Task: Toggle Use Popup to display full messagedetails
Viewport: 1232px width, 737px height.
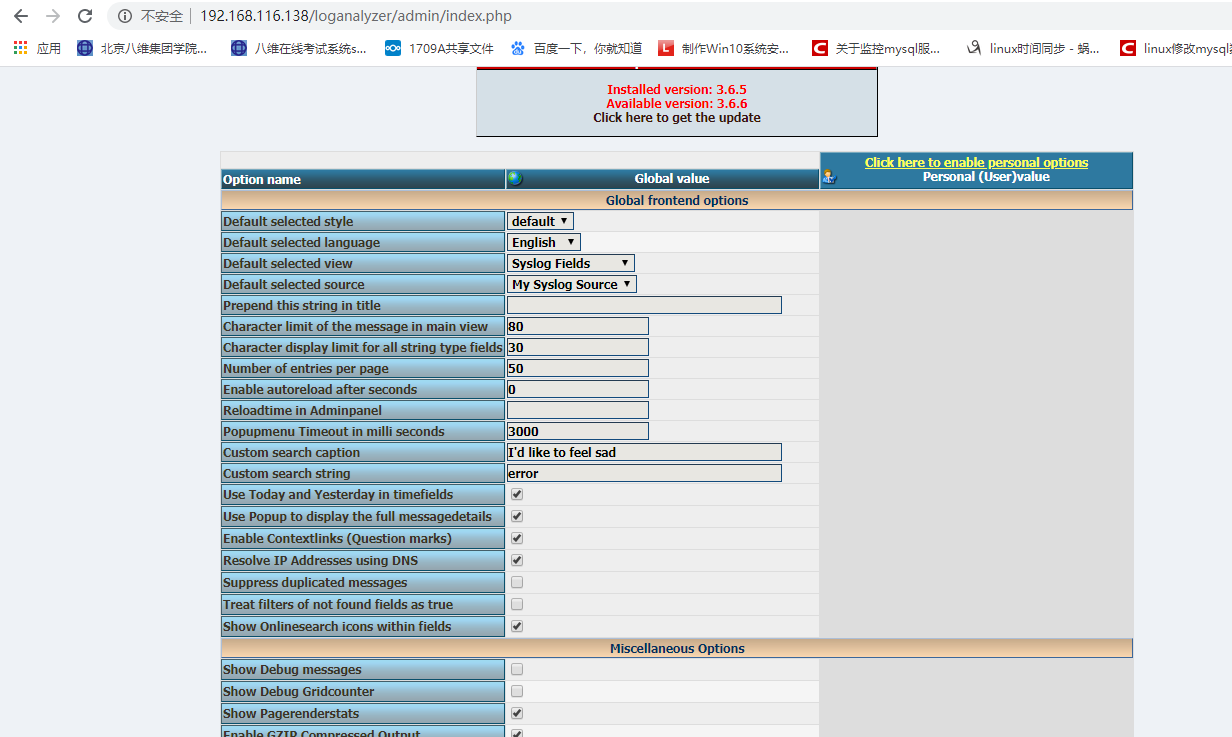Action: click(x=517, y=516)
